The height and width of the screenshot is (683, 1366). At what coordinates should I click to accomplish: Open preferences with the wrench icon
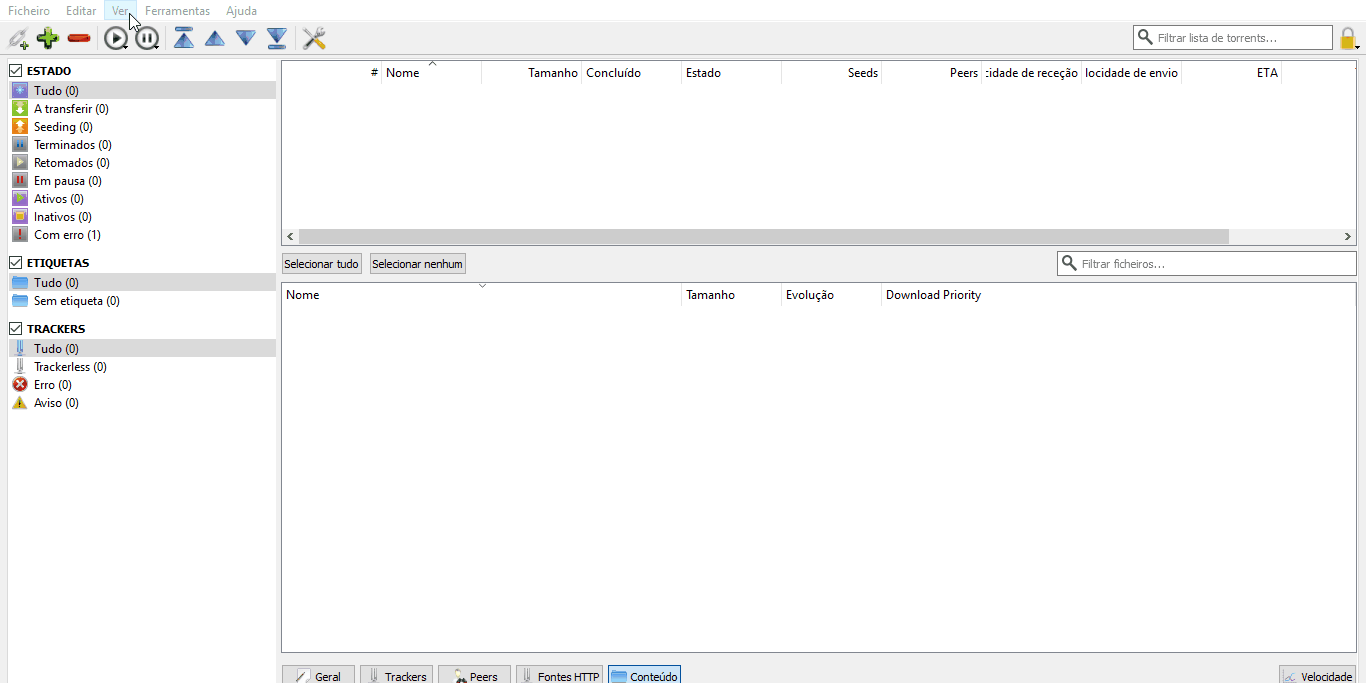coord(314,39)
